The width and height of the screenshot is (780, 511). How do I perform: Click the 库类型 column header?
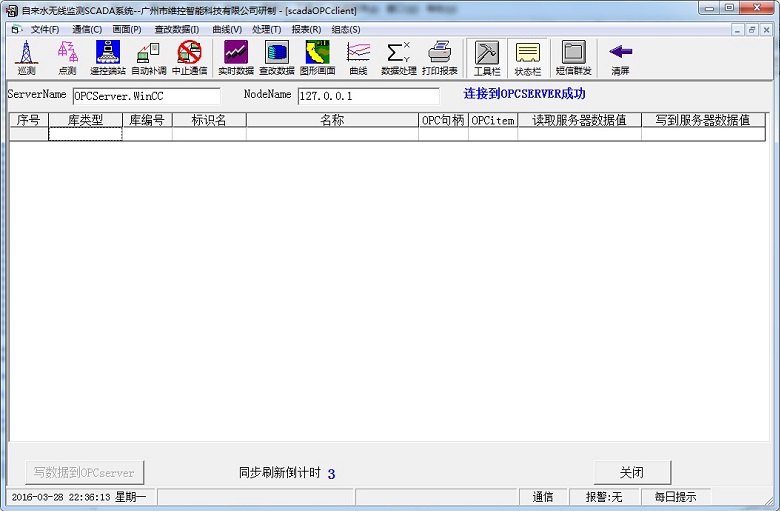point(85,120)
